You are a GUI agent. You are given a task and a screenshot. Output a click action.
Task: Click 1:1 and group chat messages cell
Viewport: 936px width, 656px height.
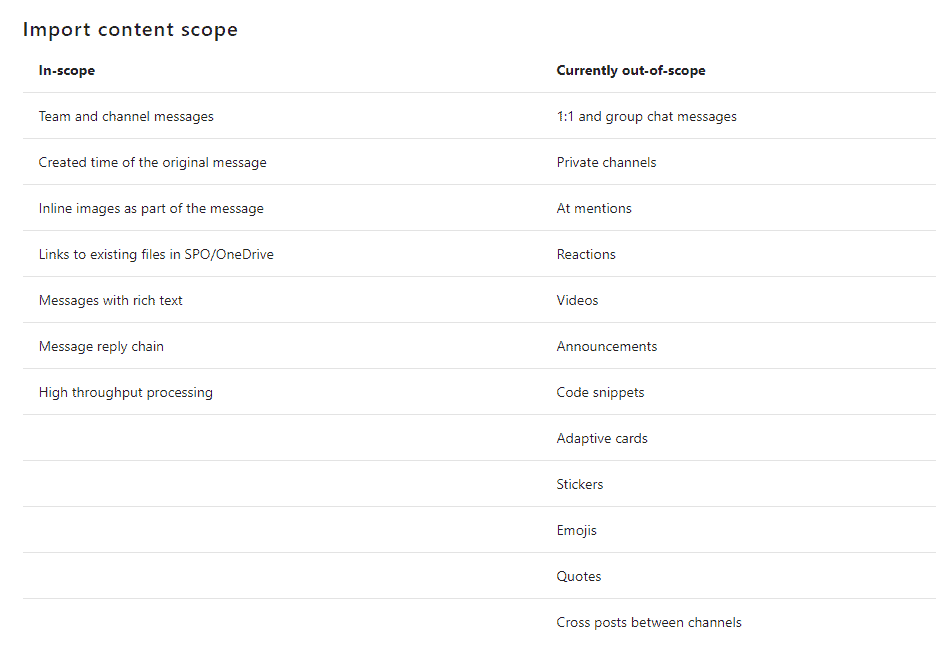pos(646,116)
